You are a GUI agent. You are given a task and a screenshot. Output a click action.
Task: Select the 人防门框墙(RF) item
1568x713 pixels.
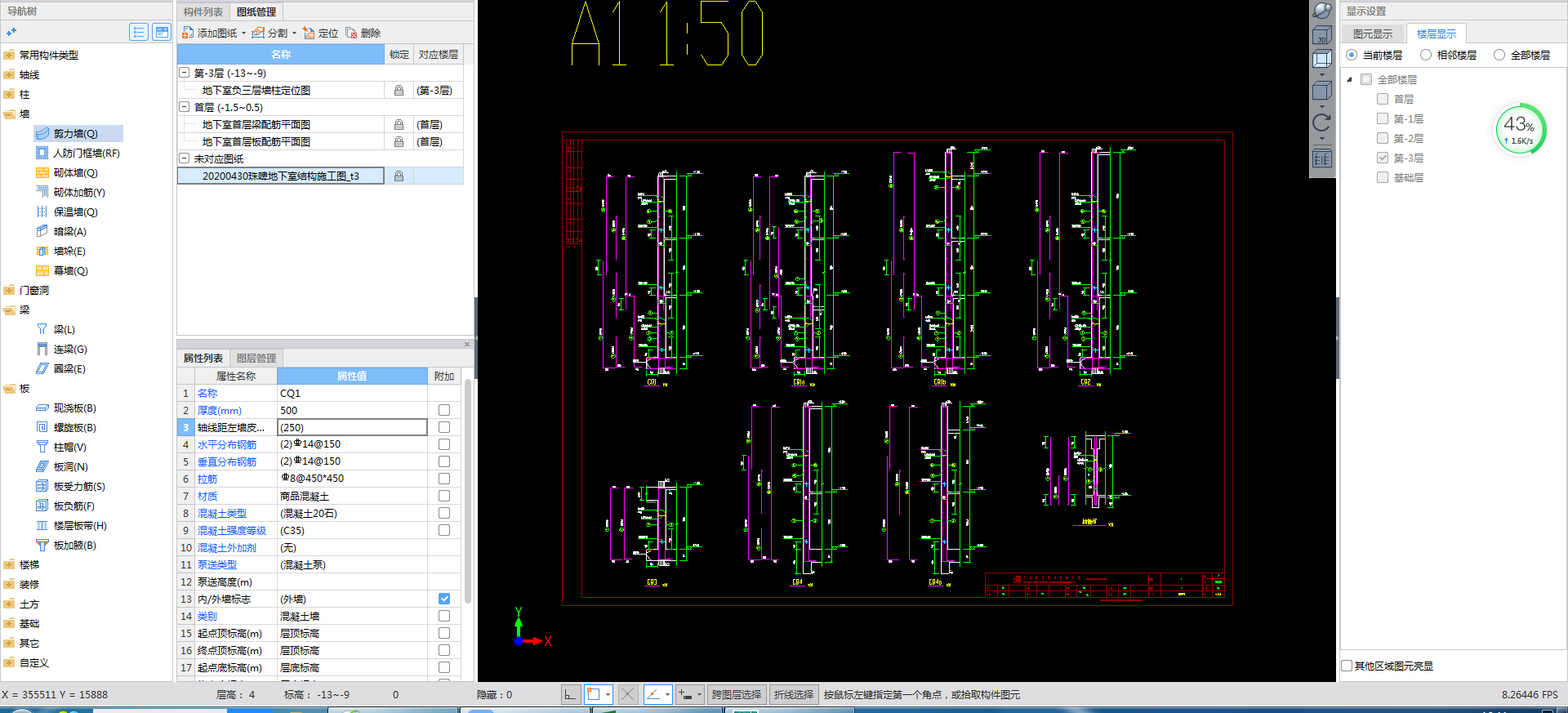click(x=78, y=153)
